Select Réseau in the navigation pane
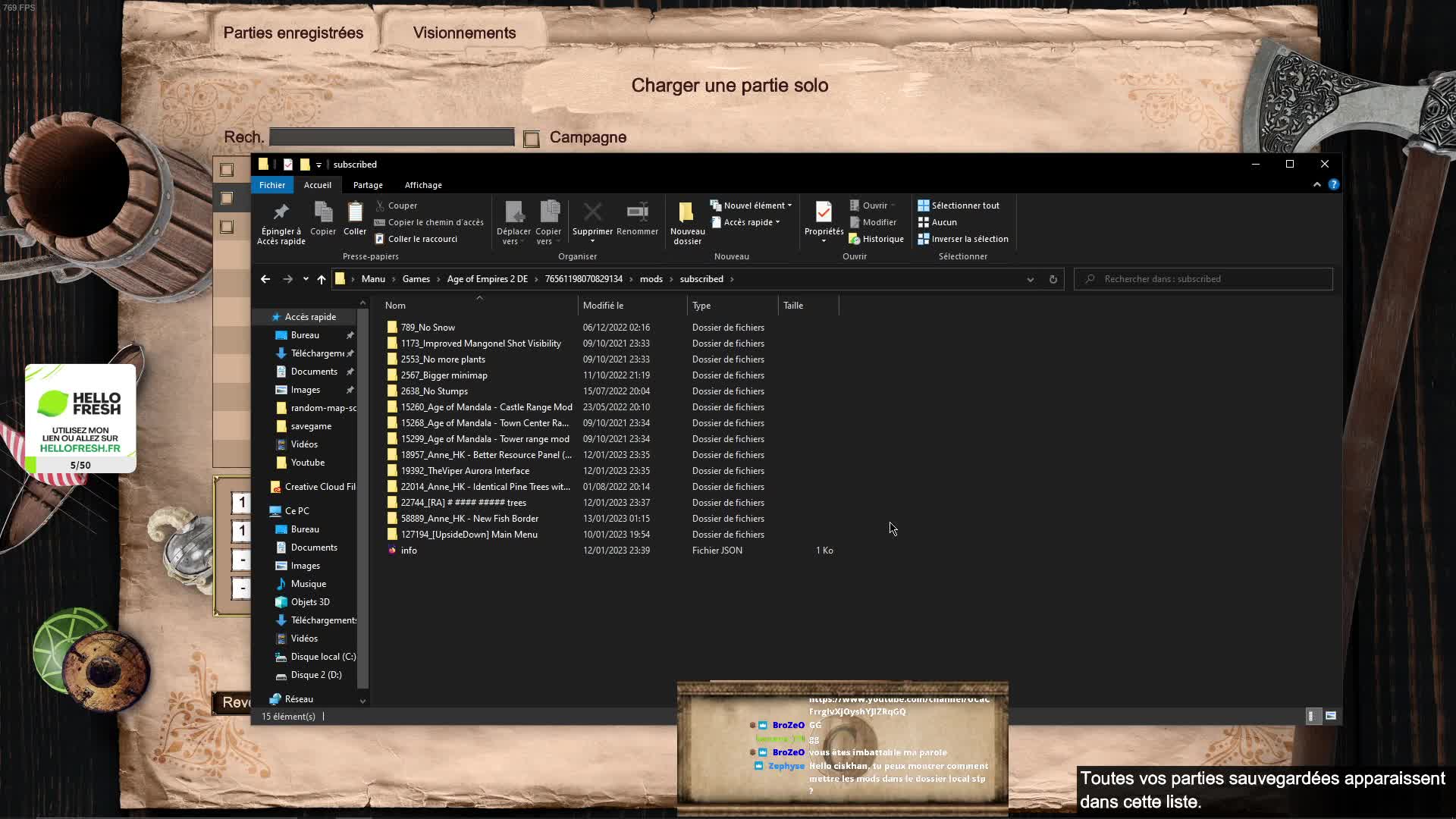 pos(299,699)
